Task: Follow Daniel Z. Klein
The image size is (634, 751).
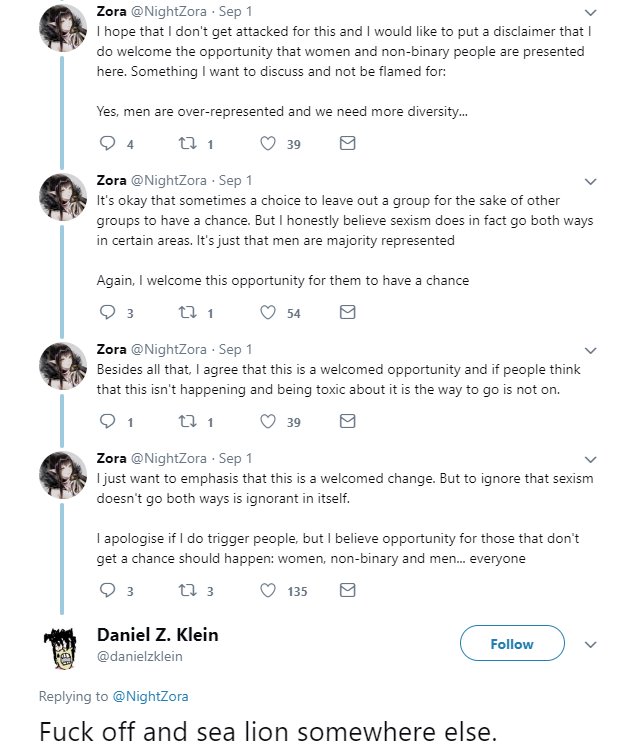Action: (x=512, y=643)
